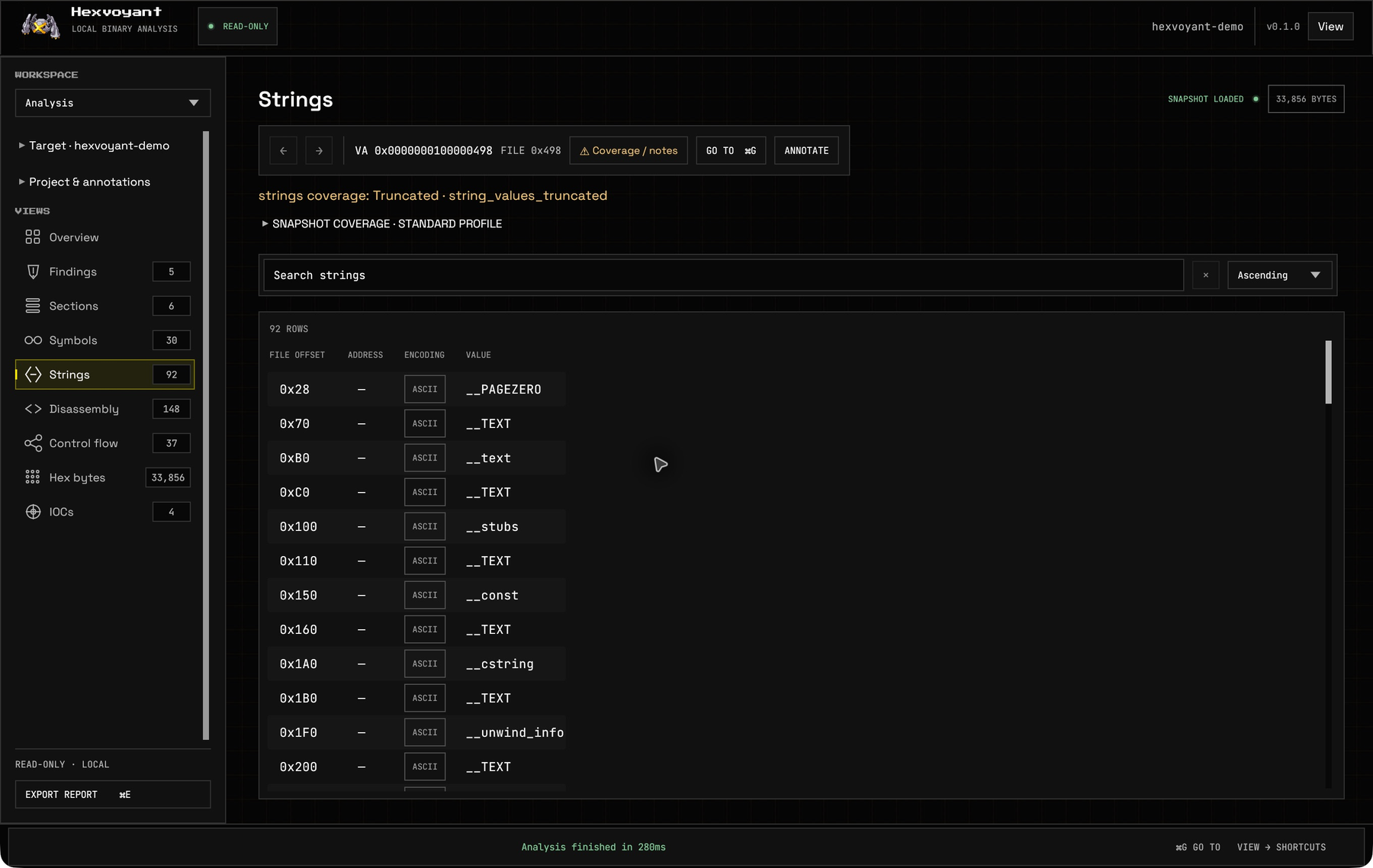The height and width of the screenshot is (868, 1373).
Task: Go back with the left arrow button
Action: (x=283, y=150)
